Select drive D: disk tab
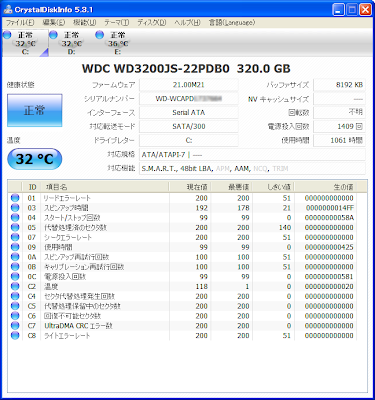375x400 pixels. click(x=72, y=43)
